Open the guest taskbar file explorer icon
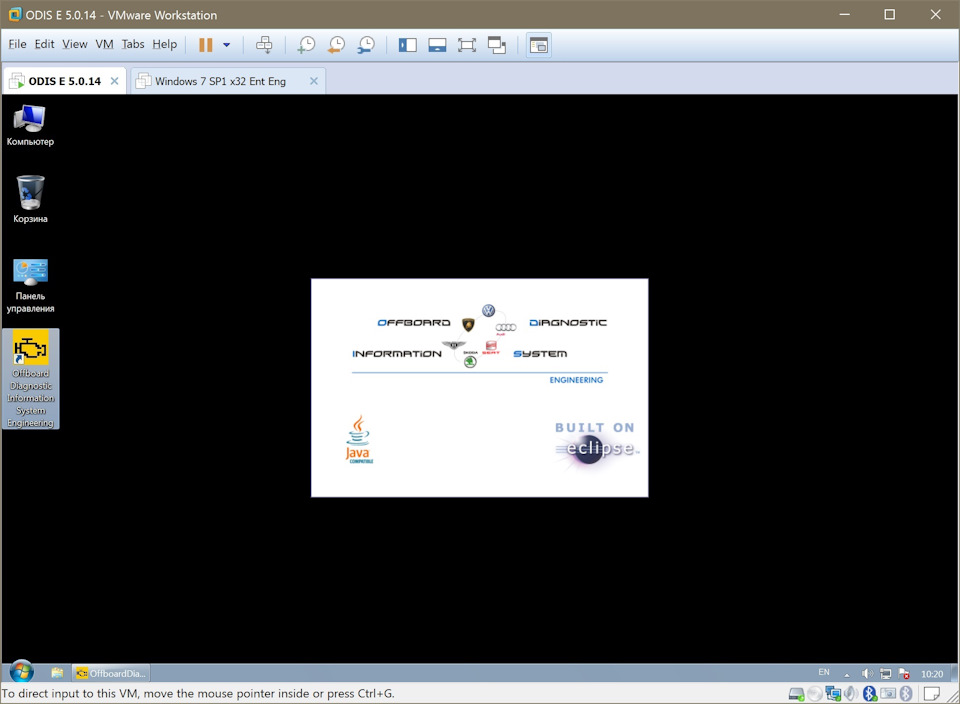The height and width of the screenshot is (704, 960). (x=57, y=673)
